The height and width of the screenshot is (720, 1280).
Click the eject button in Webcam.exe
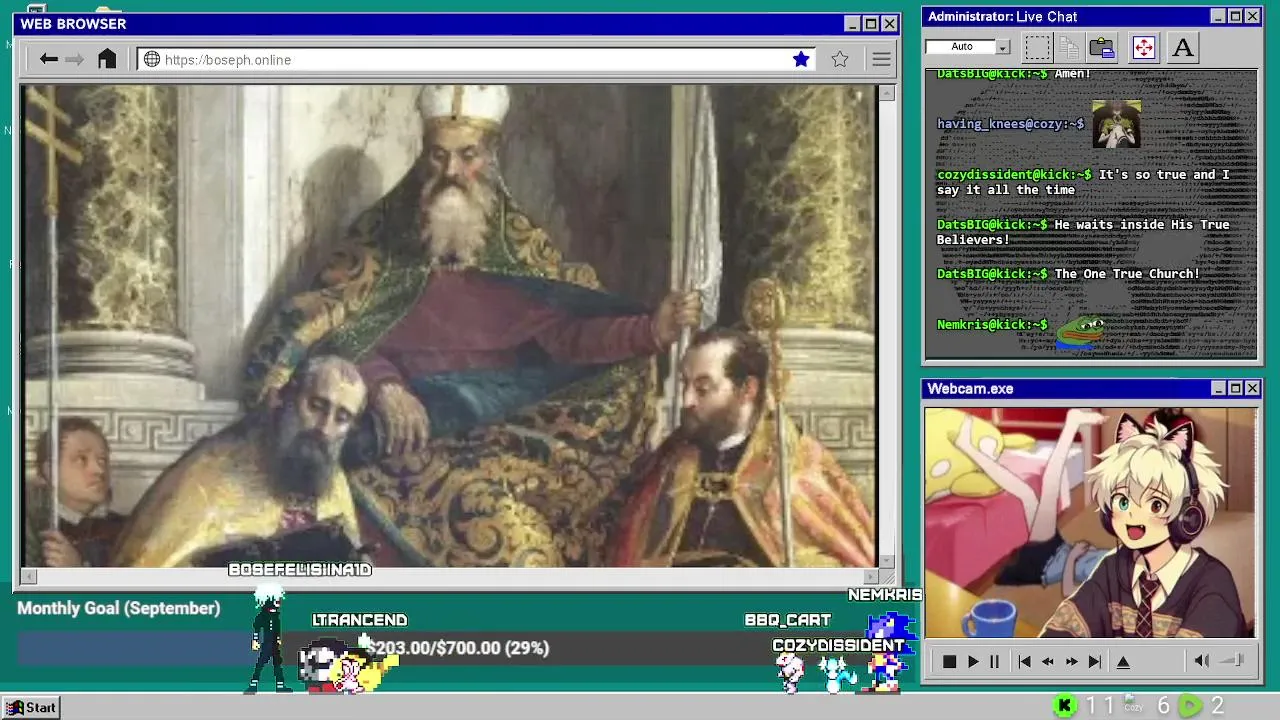[x=1123, y=661]
